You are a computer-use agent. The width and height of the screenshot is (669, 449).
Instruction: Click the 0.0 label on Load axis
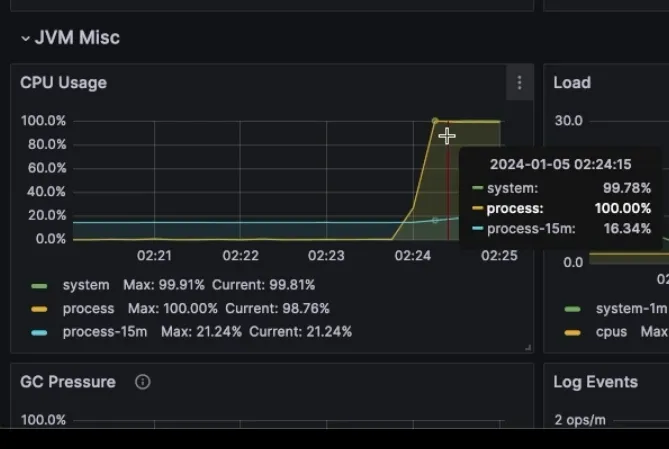pyautogui.click(x=573, y=262)
